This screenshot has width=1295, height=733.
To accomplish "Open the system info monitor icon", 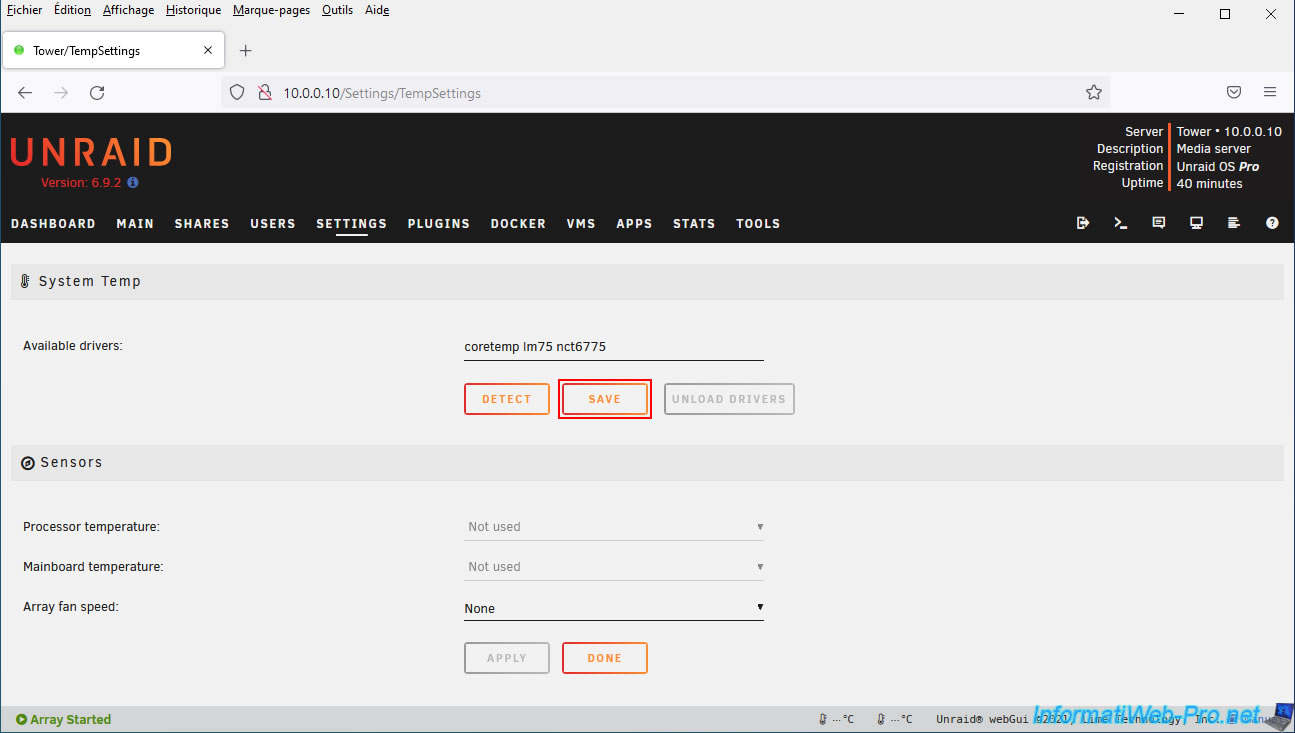I will pos(1196,223).
